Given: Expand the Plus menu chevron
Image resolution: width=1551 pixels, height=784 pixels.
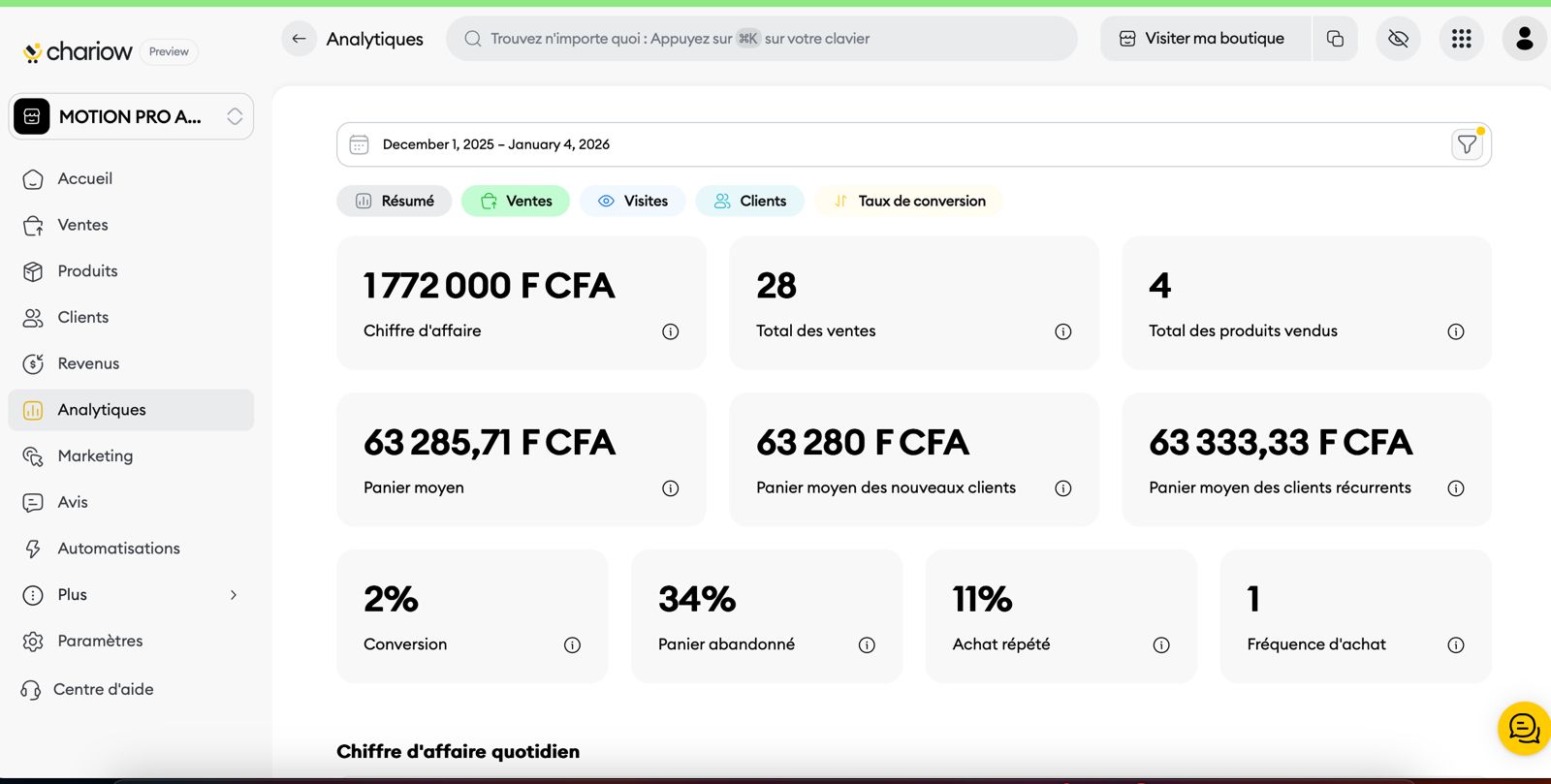Looking at the screenshot, I should (x=233, y=595).
